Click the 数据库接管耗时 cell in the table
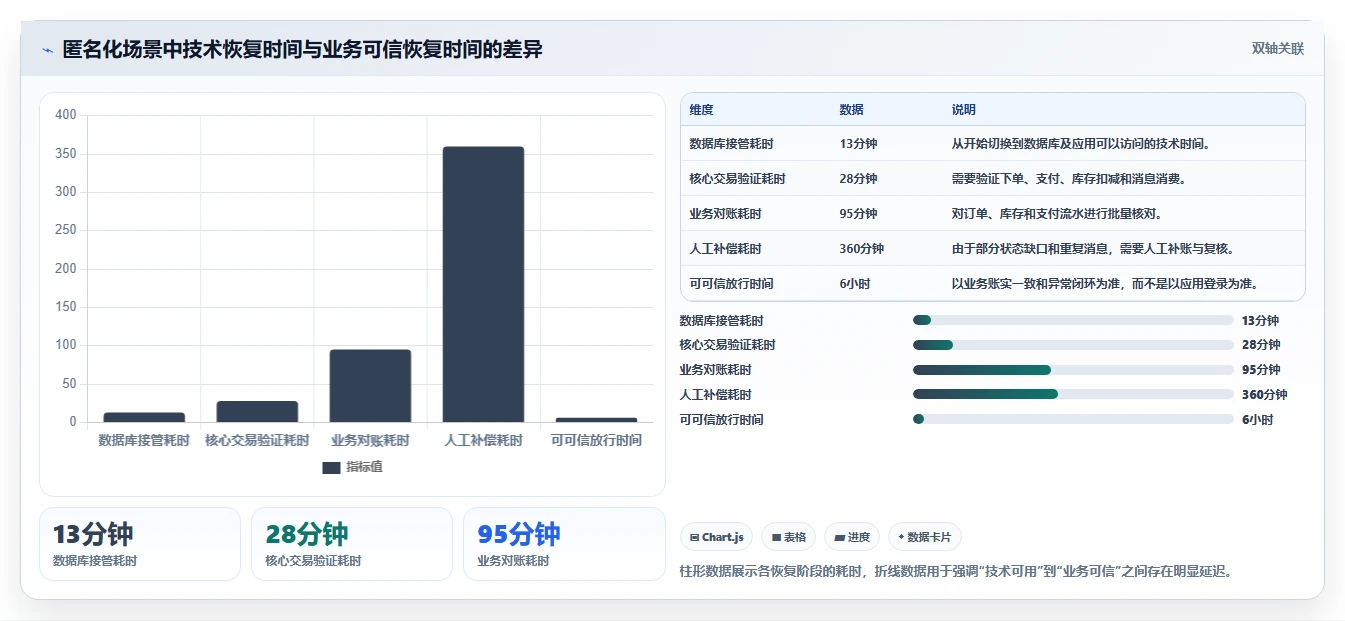This screenshot has width=1345, height=621. coord(731,144)
